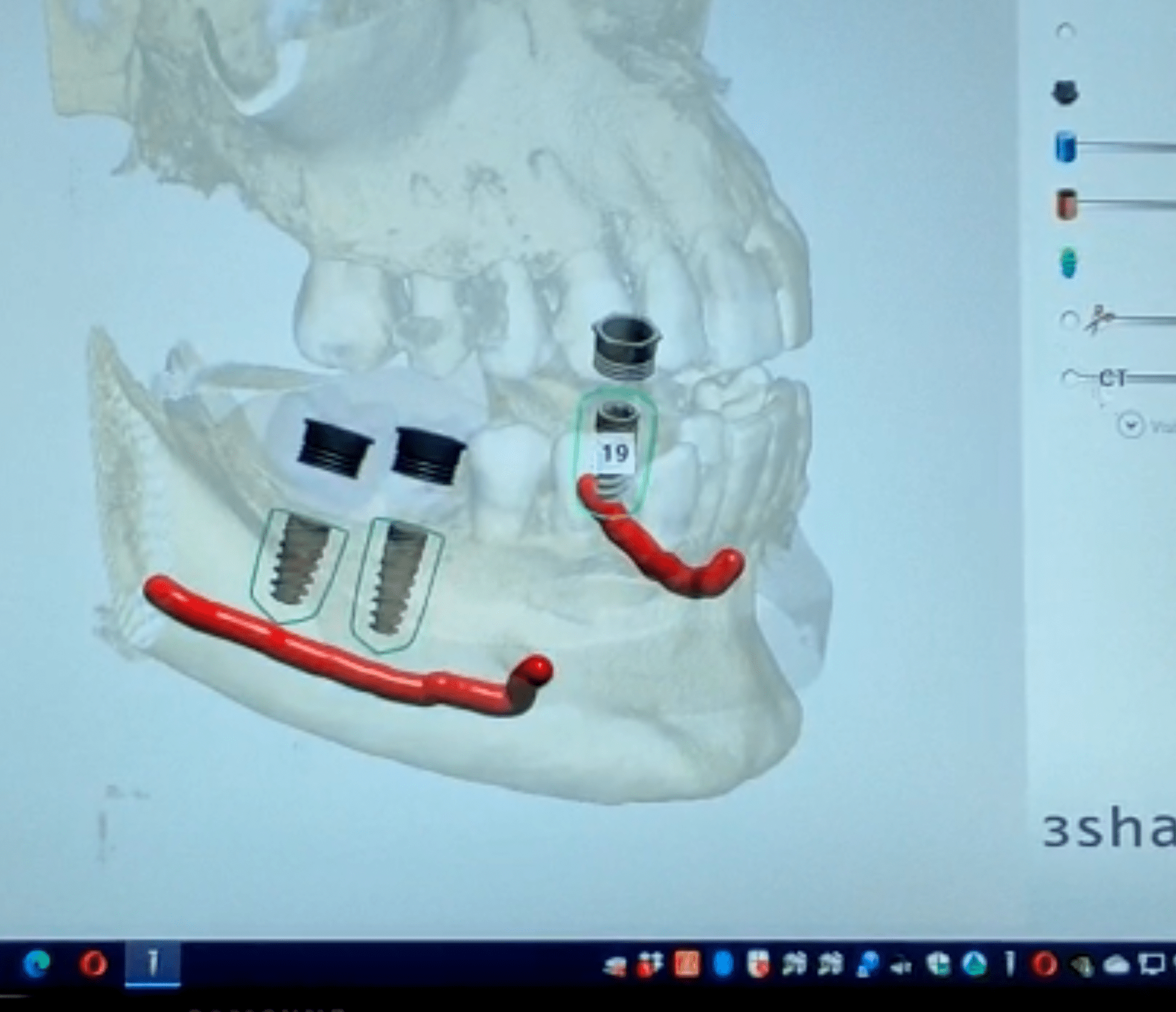Image resolution: width=1176 pixels, height=1012 pixels.
Task: Adjust the blue cylinder opacity slider
Action: [x=1126, y=148]
